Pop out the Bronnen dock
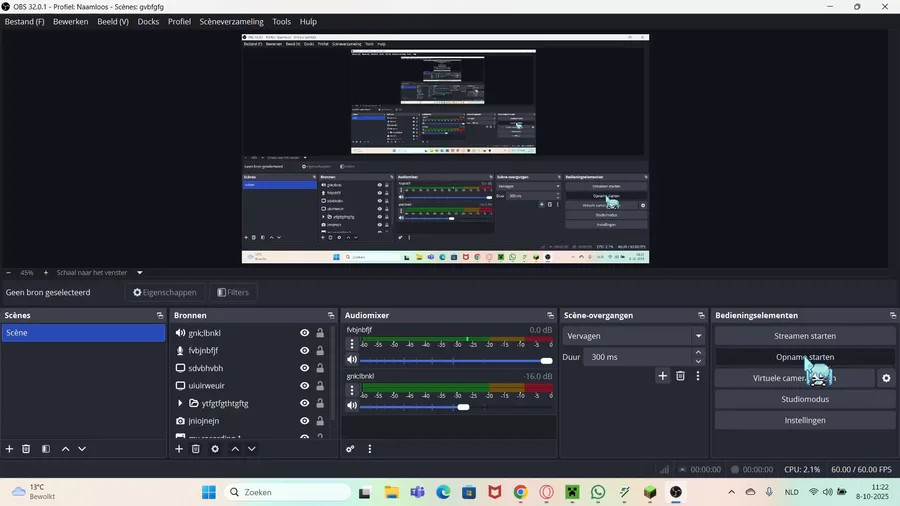Image resolution: width=900 pixels, height=506 pixels. 331,316
